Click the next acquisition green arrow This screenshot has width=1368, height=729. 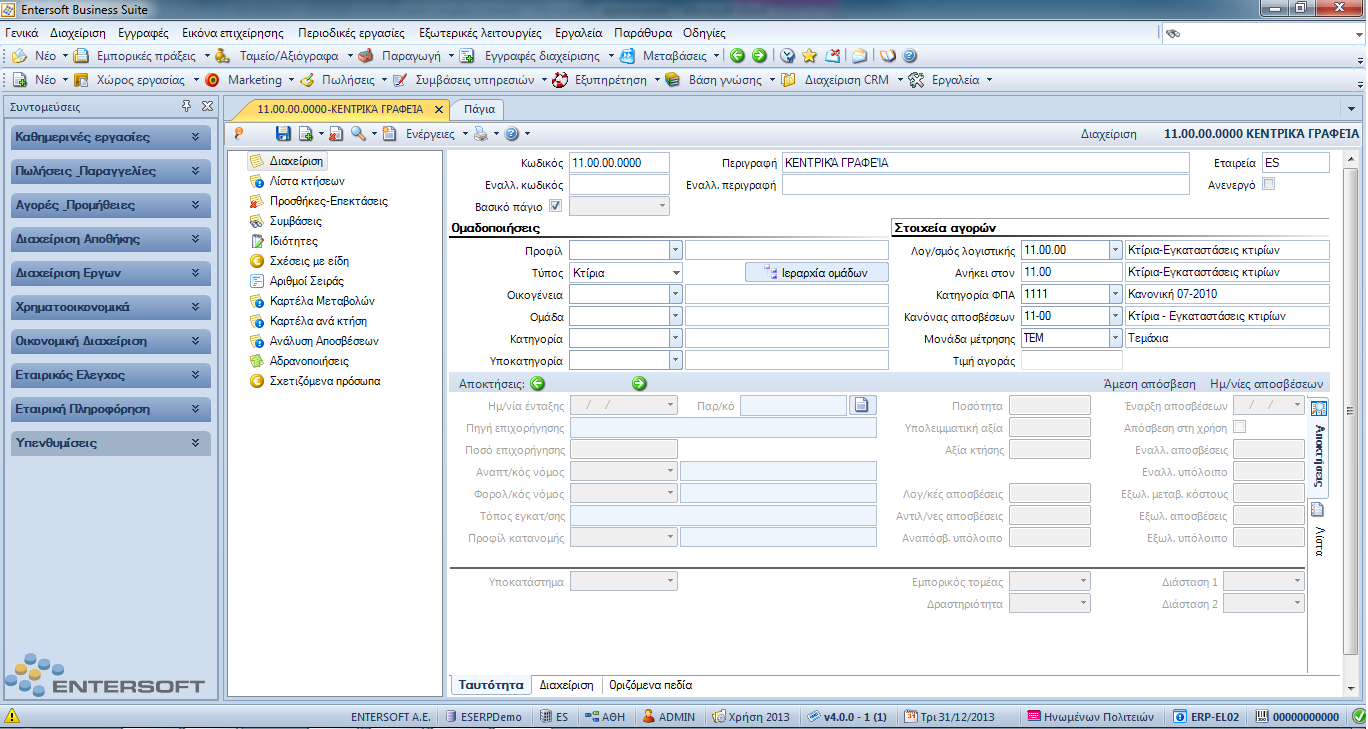(x=639, y=383)
